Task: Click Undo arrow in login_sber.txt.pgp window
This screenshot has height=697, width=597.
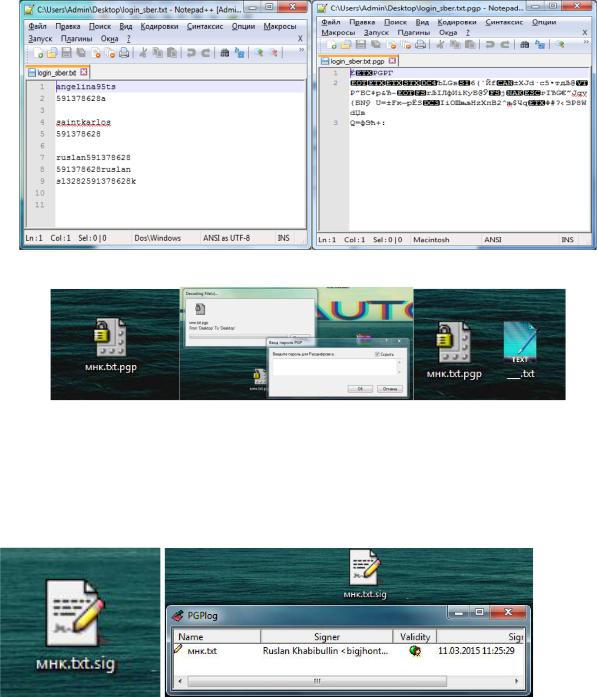Action: click(490, 44)
